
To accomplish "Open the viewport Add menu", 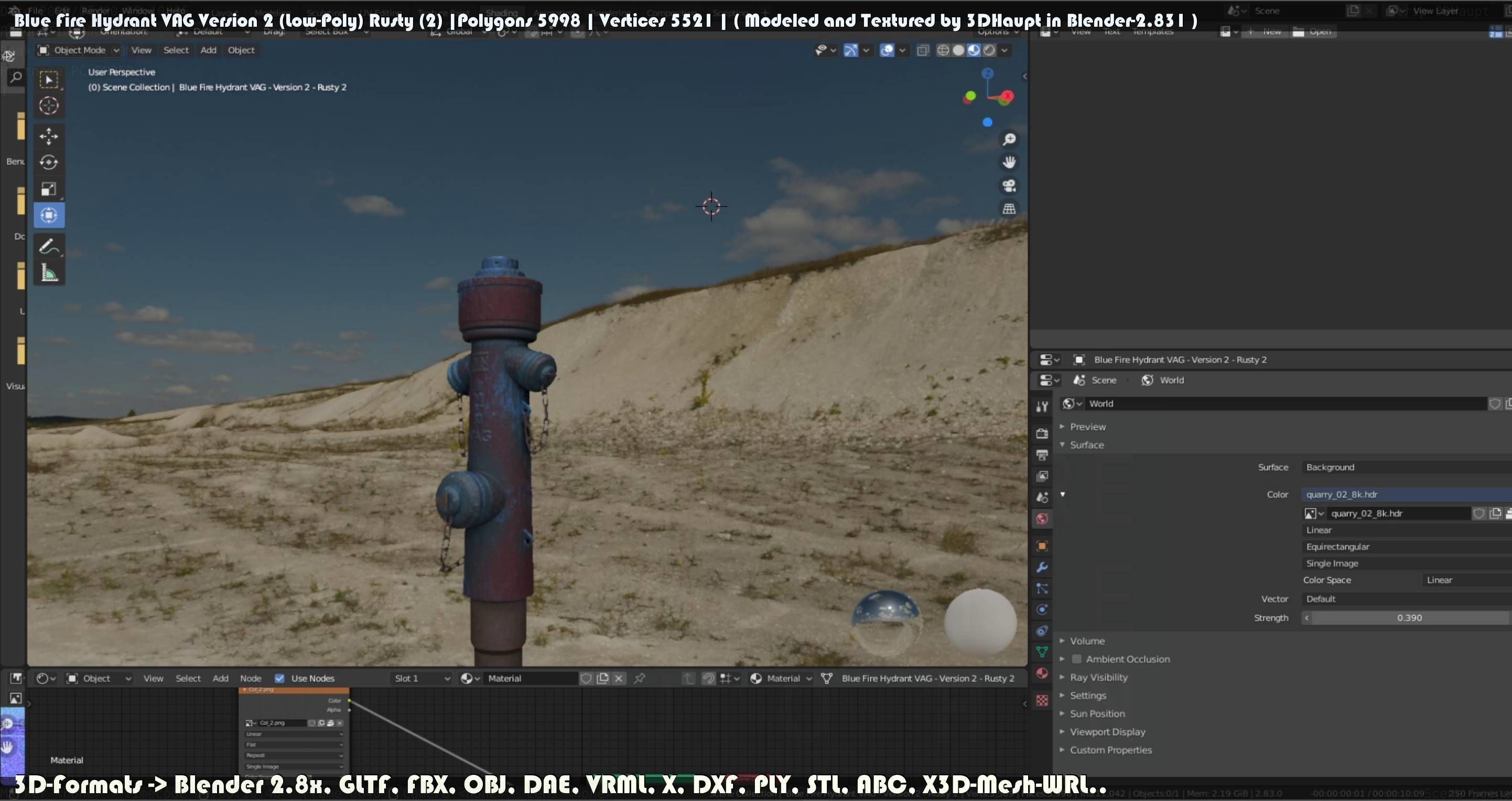I will 208,50.
